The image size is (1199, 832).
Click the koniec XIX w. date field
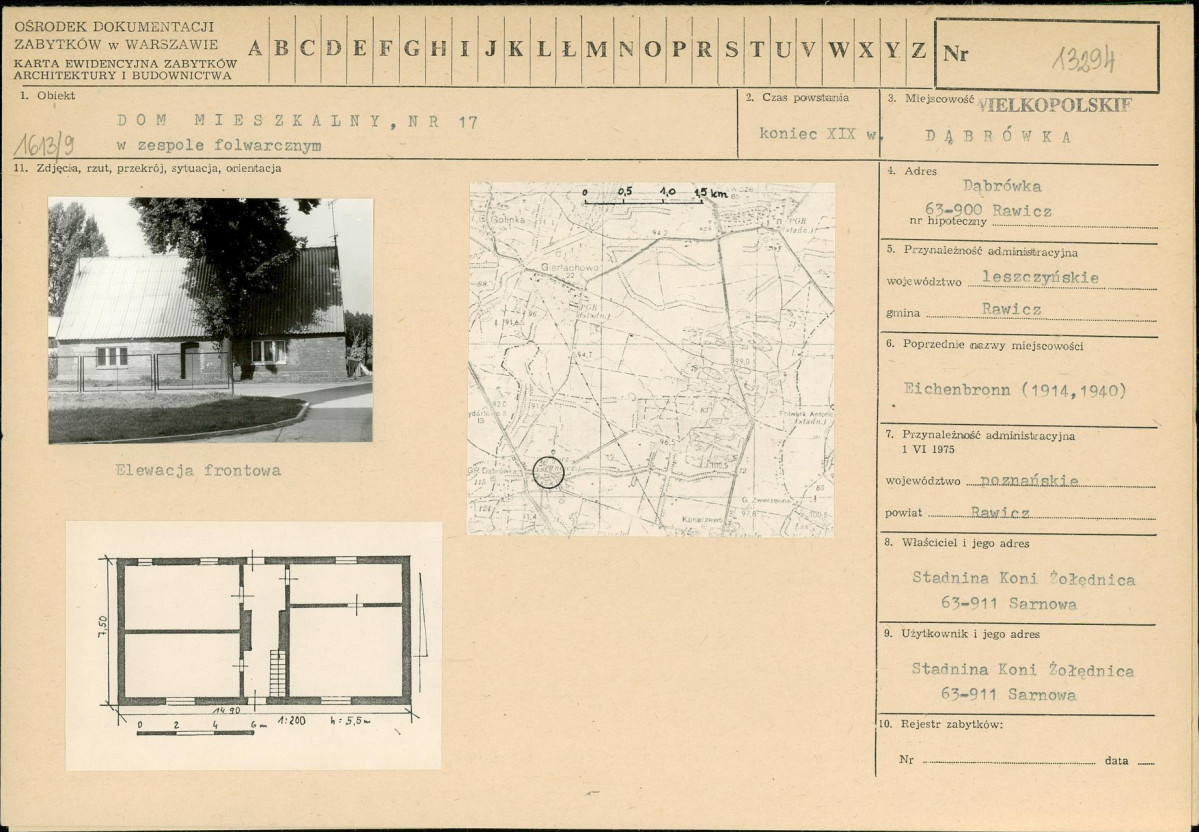(817, 134)
